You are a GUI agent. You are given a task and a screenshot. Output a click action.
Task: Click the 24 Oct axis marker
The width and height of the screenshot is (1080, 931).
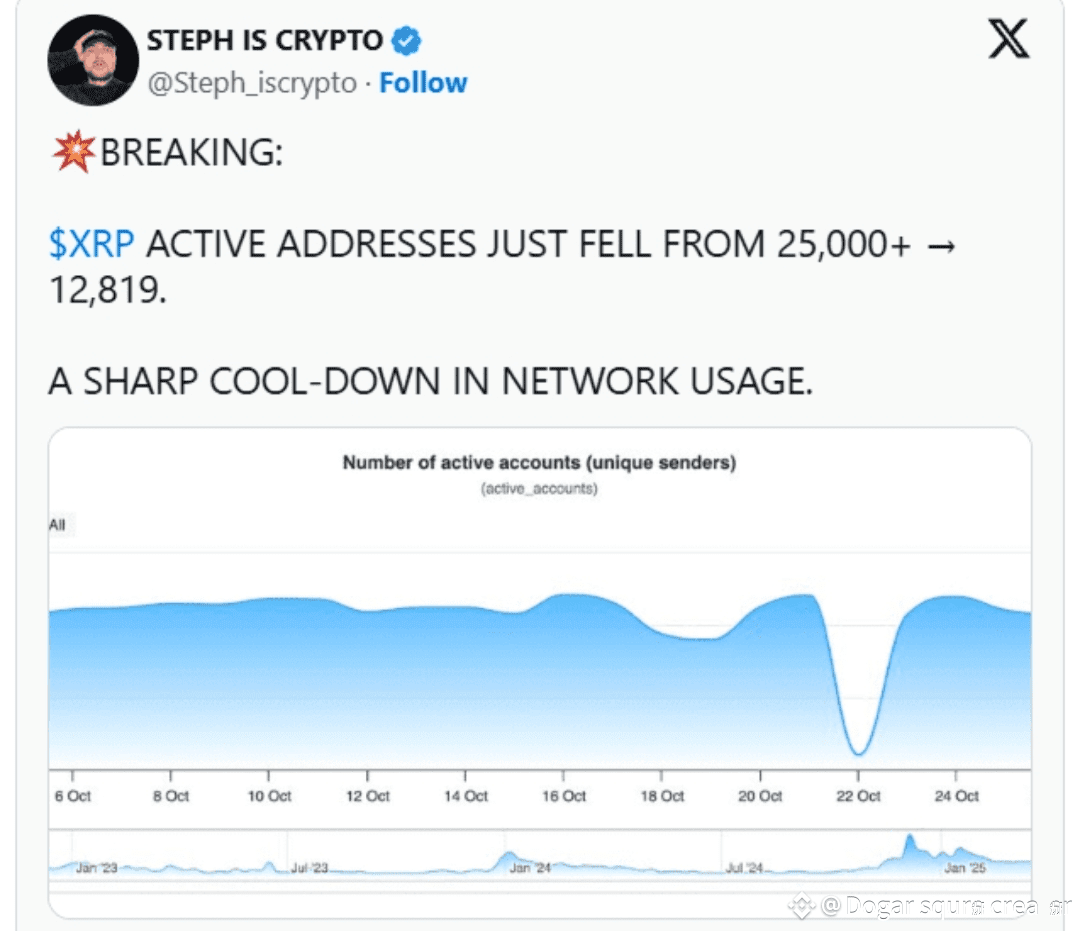(x=957, y=796)
